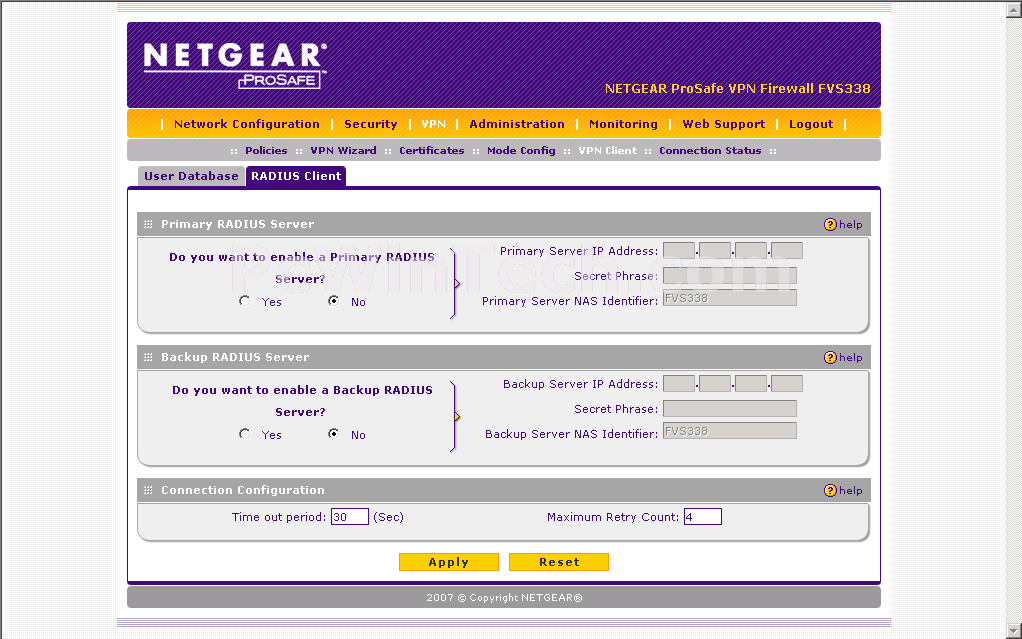
Task: Select No for Backup RADIUS Server
Action: pyautogui.click(x=334, y=434)
